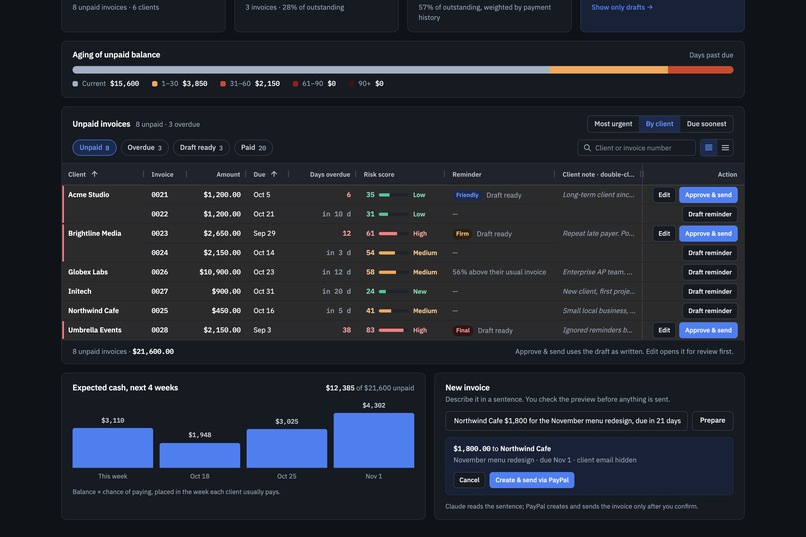806x537 pixels.
Task: Click the Client note column header
Action: 598,175
